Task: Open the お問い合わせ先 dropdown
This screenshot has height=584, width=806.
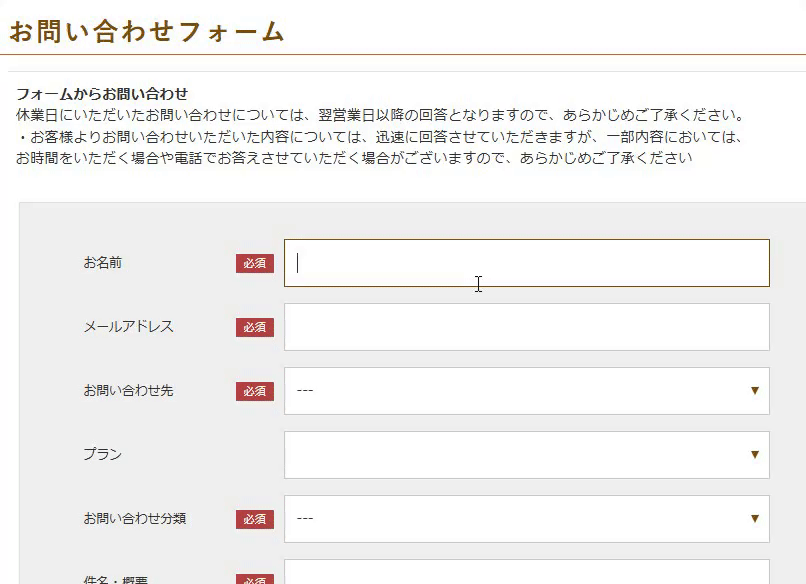Action: (x=526, y=391)
